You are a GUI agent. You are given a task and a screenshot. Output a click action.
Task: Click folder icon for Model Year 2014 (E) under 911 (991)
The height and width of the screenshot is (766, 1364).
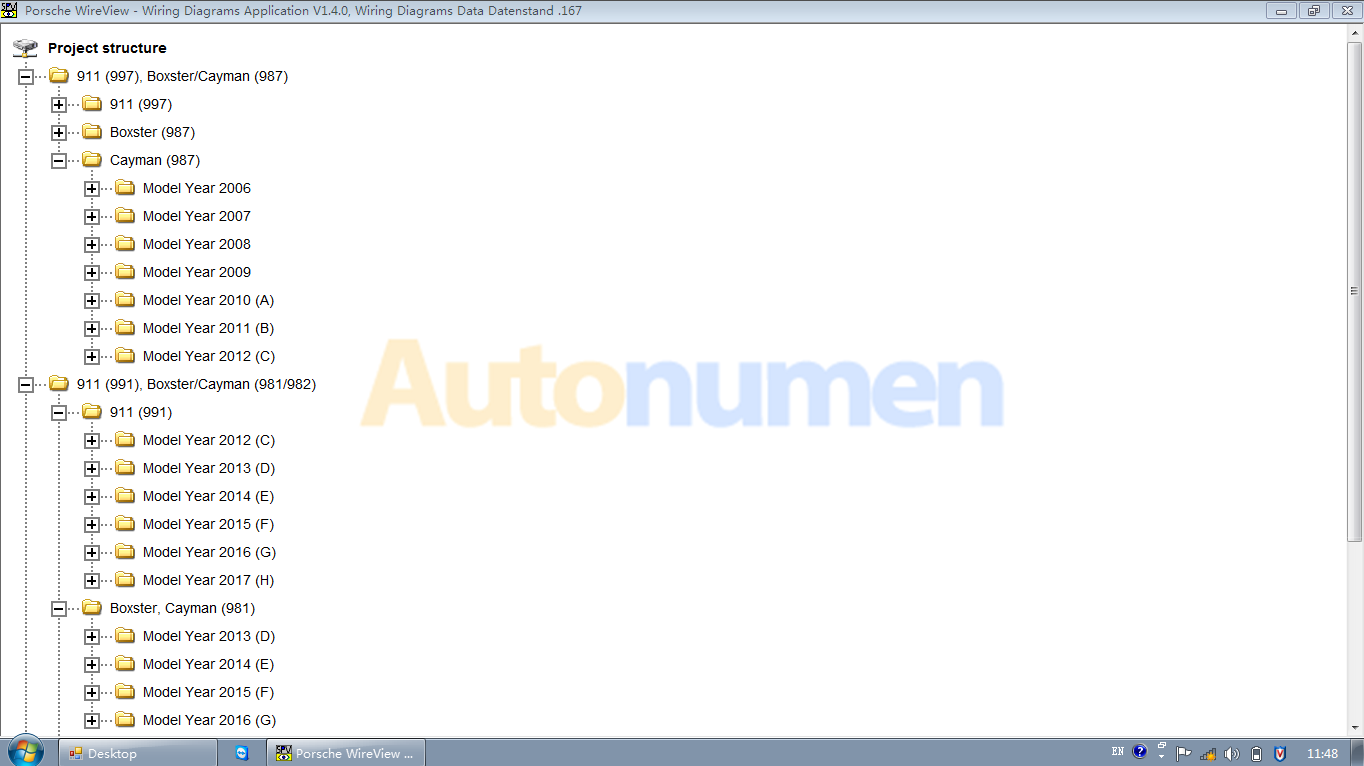point(125,495)
